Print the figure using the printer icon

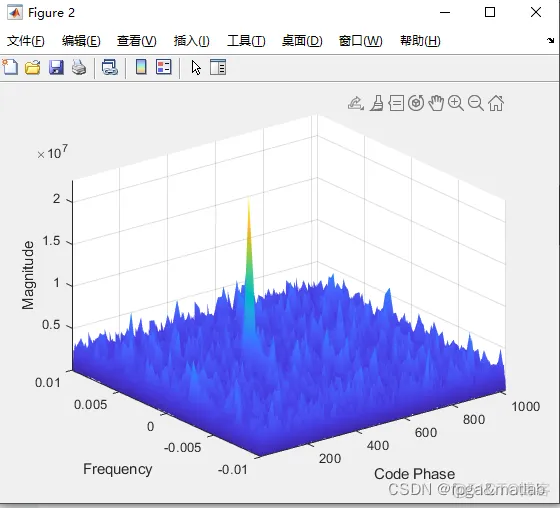pos(79,67)
